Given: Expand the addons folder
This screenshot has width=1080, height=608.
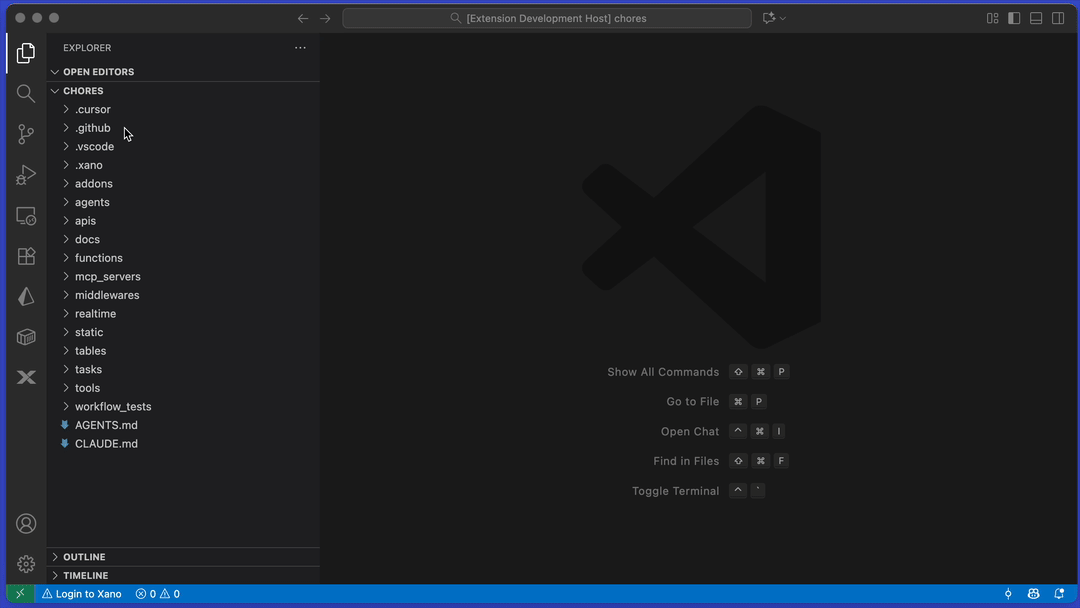Looking at the screenshot, I should 183,184.
